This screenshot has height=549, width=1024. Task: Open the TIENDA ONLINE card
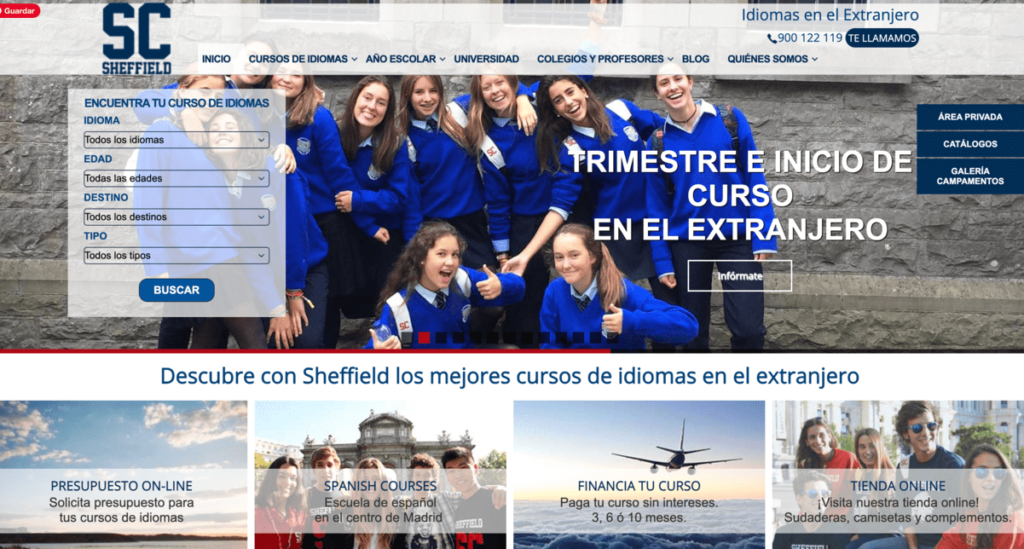[x=898, y=475]
